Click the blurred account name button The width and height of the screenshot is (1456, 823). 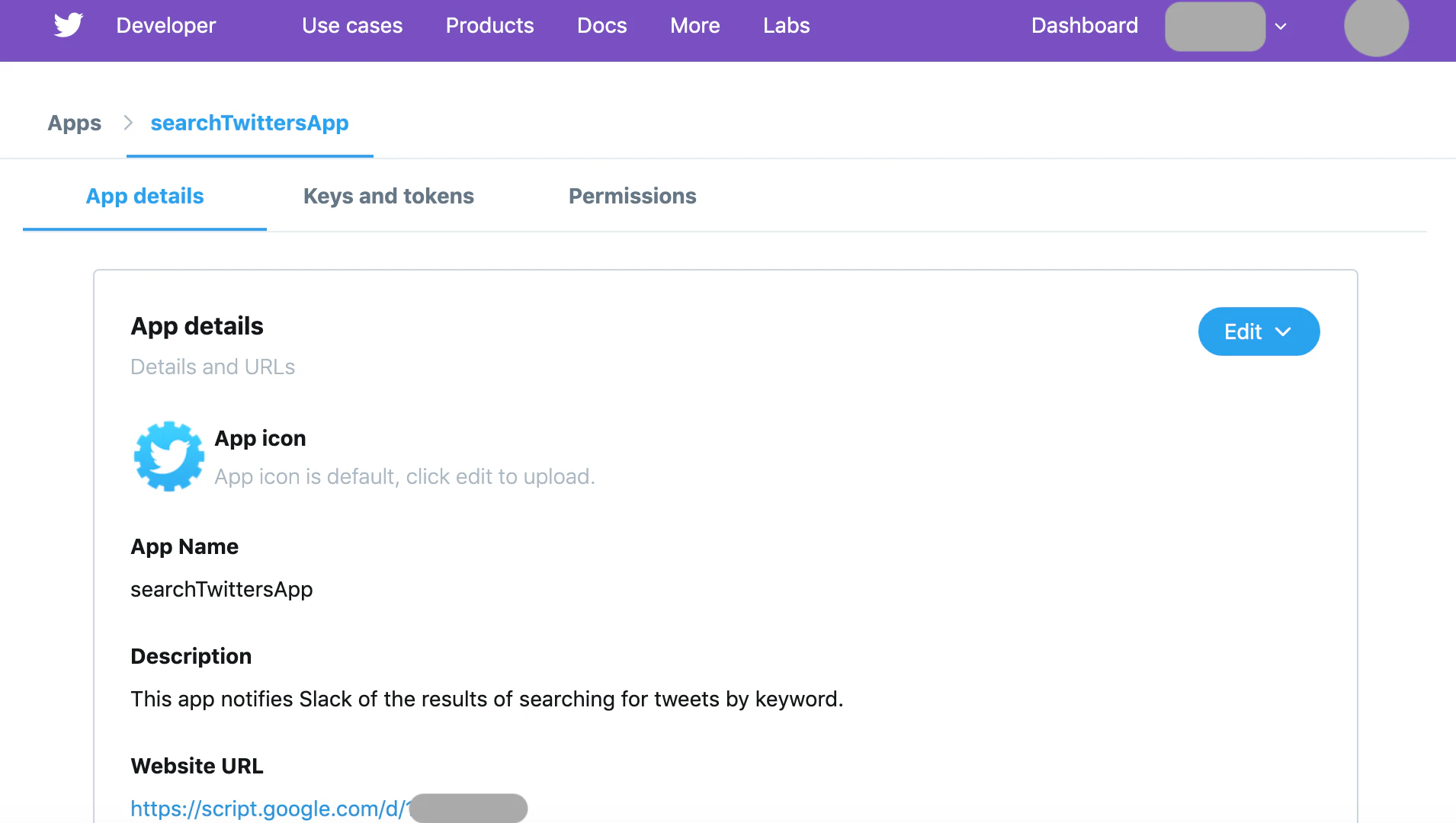(x=1215, y=26)
